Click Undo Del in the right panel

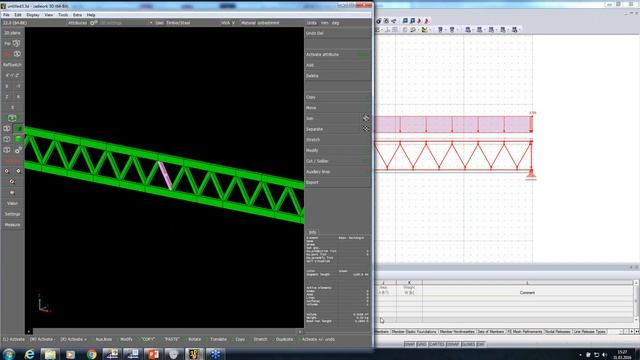pos(338,33)
